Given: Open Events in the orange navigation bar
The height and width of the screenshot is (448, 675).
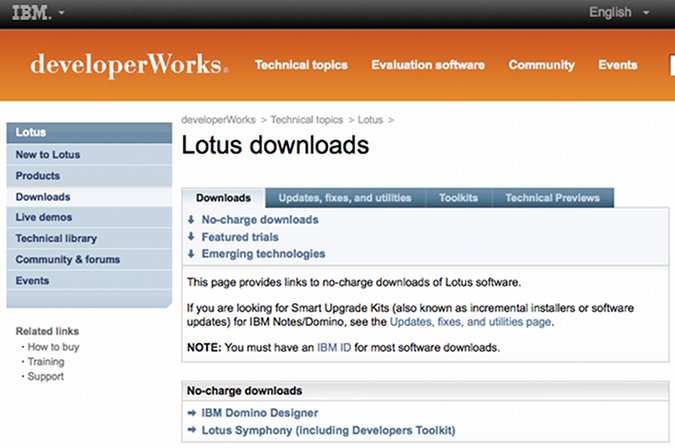Looking at the screenshot, I should (x=618, y=65).
